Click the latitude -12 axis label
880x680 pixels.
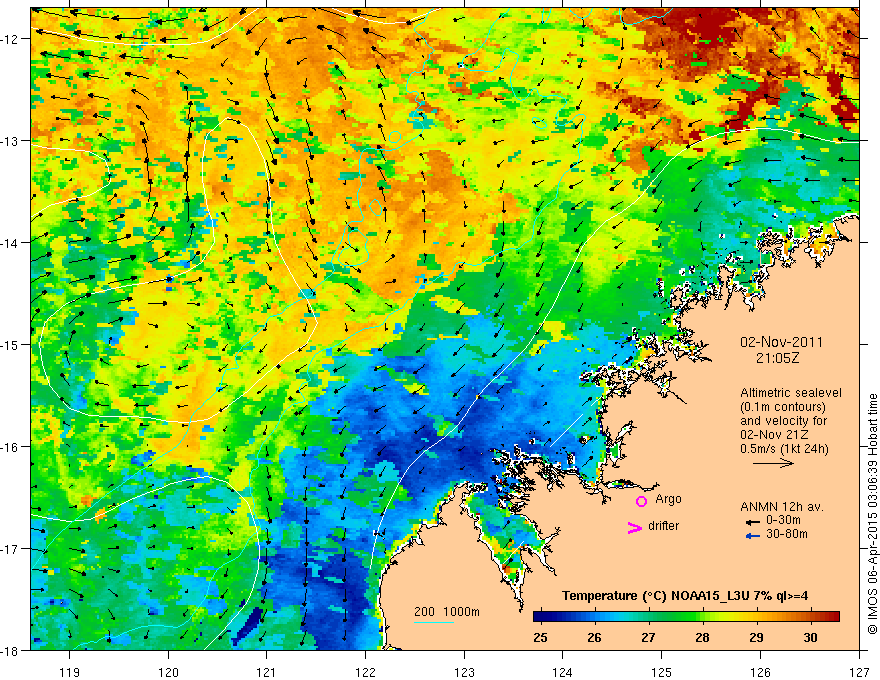point(10,39)
